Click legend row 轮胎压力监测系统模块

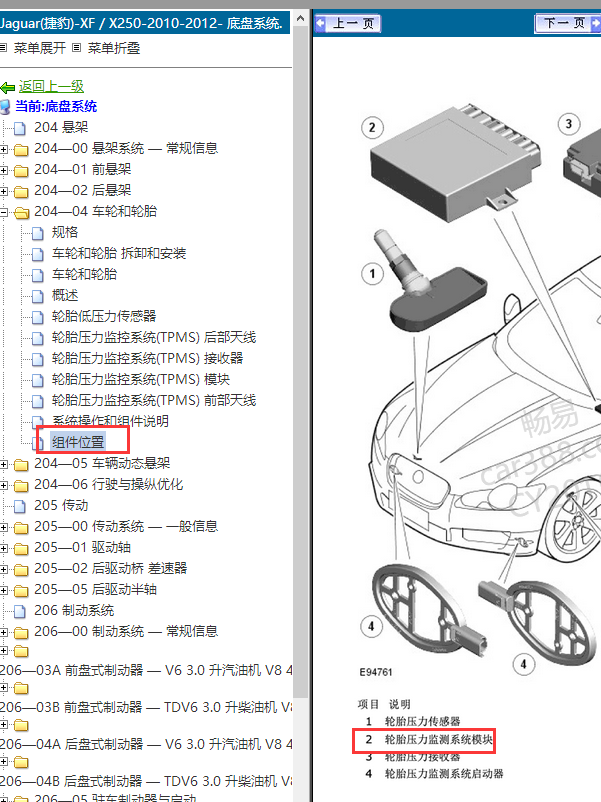tap(429, 740)
